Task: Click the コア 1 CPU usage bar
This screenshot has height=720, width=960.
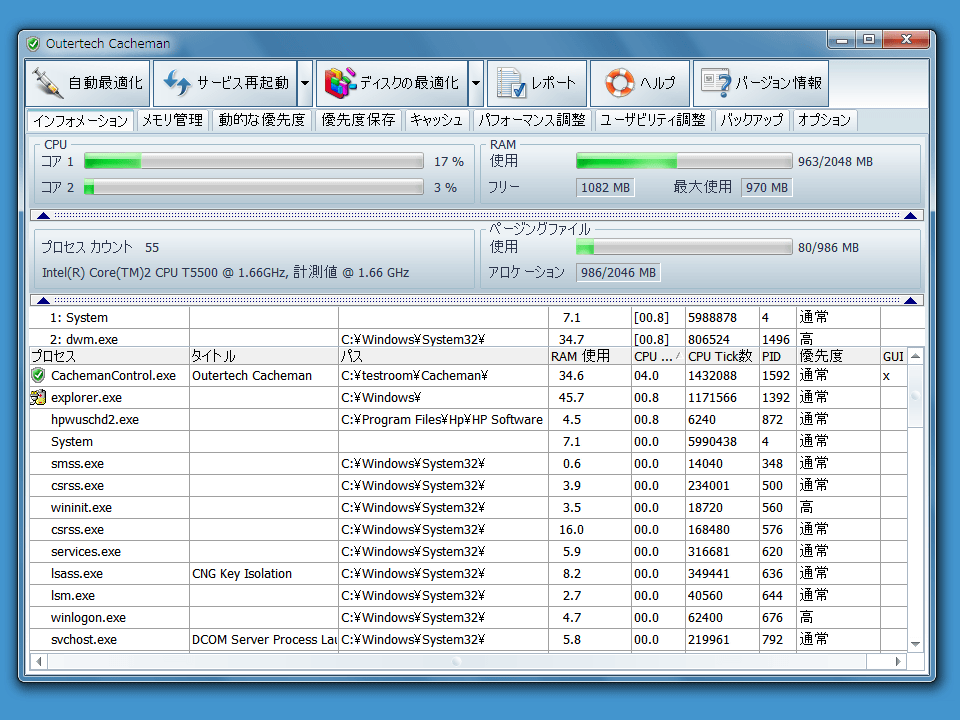Action: tap(253, 161)
